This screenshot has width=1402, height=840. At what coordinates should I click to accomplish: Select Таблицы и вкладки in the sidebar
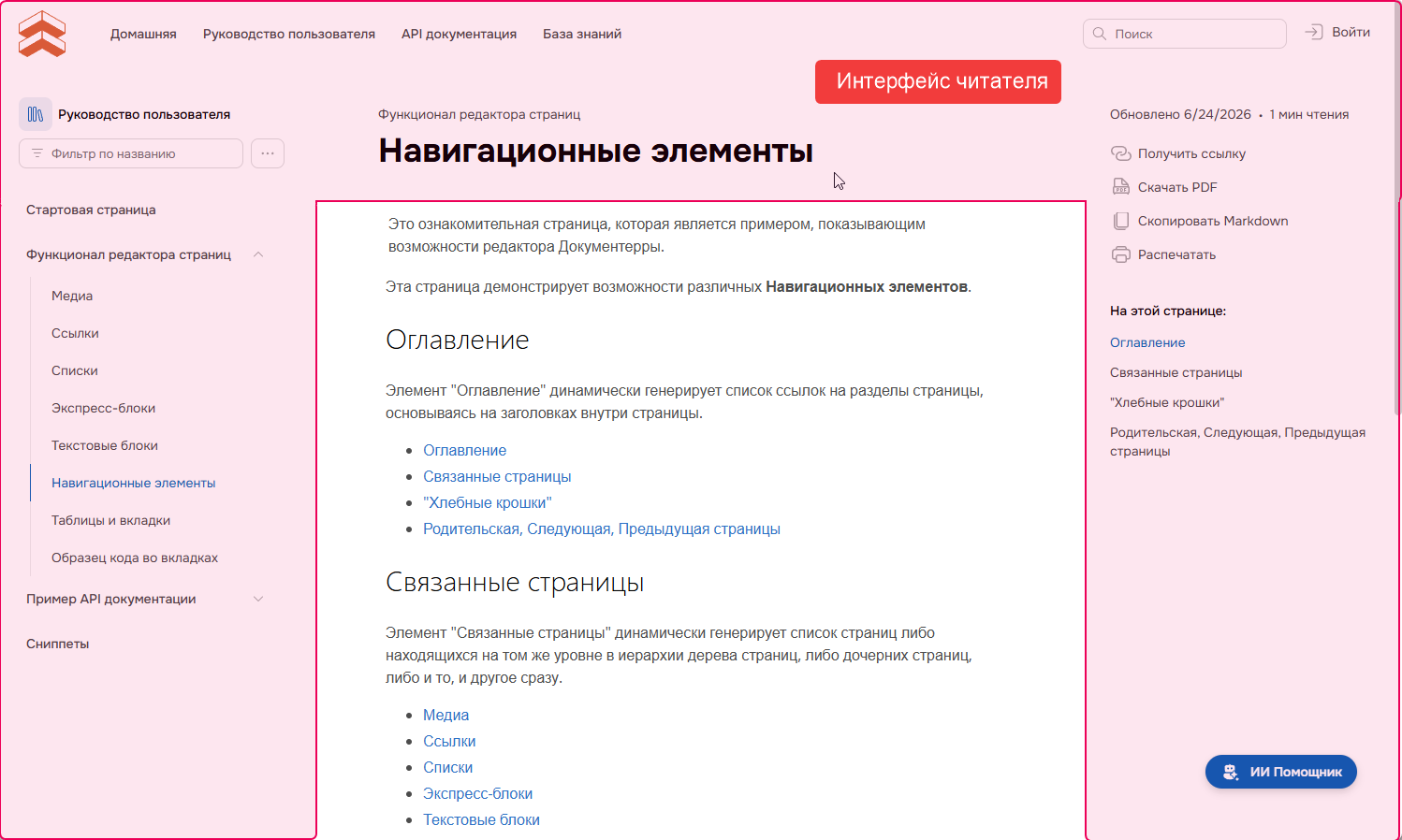click(110, 520)
